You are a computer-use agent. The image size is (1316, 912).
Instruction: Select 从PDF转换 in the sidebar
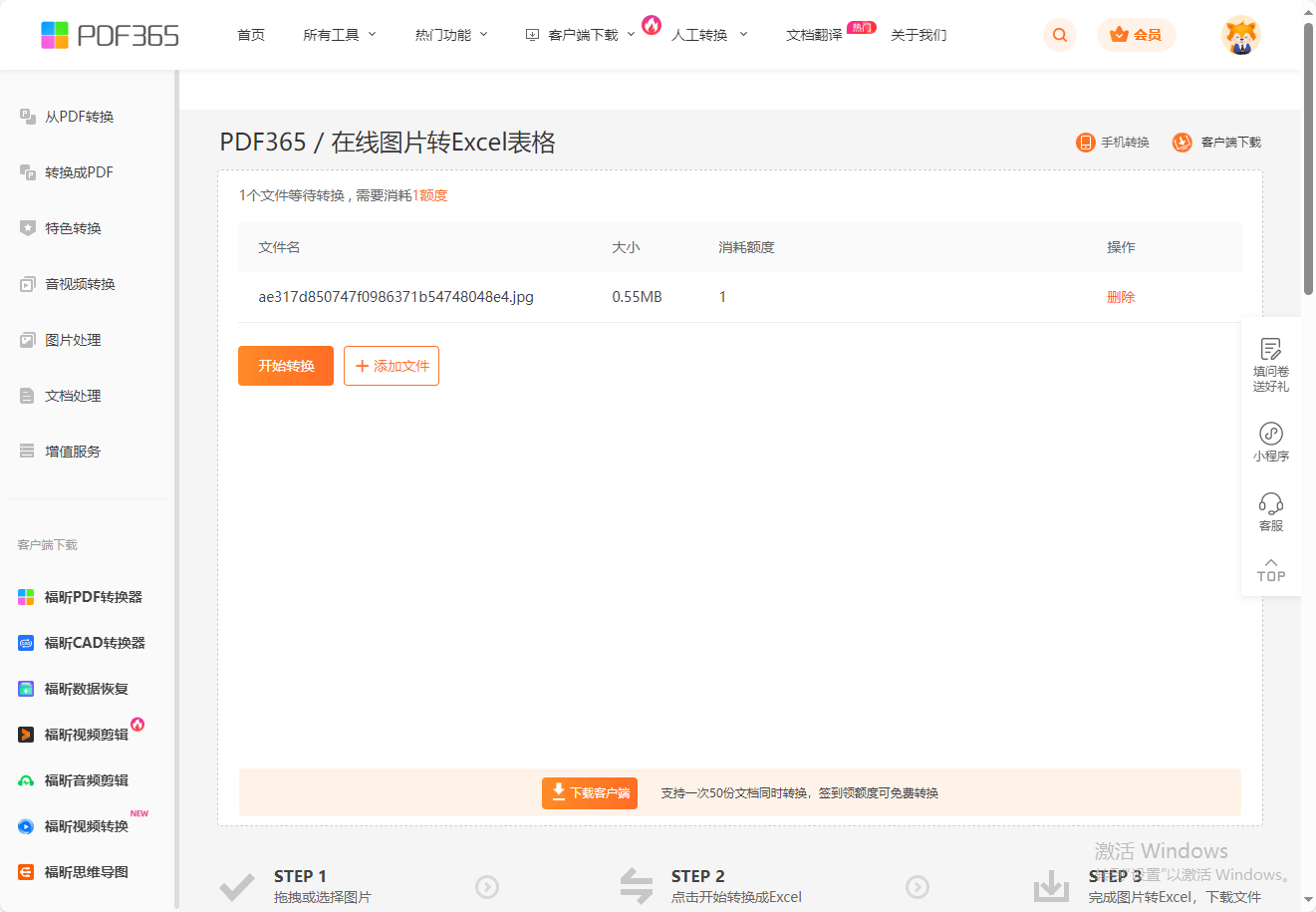(79, 117)
